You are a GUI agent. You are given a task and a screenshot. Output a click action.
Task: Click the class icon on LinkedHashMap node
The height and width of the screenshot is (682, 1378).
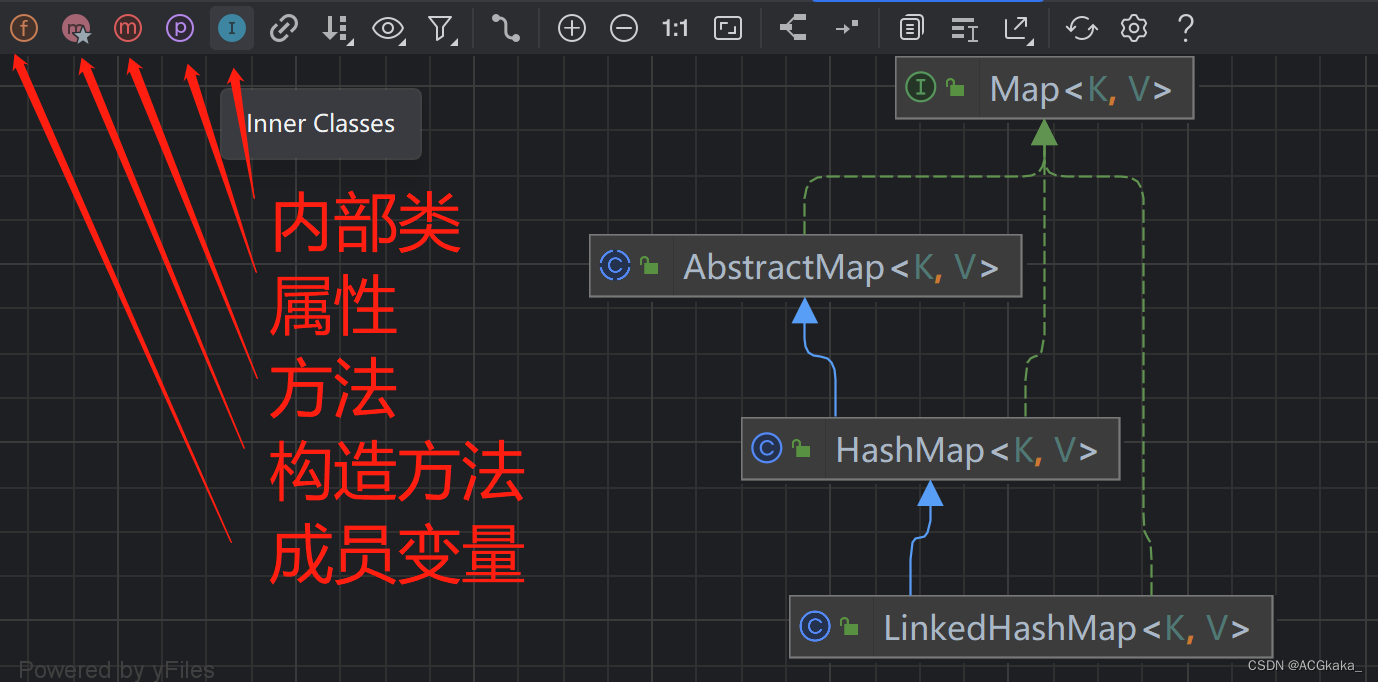[x=815, y=627]
